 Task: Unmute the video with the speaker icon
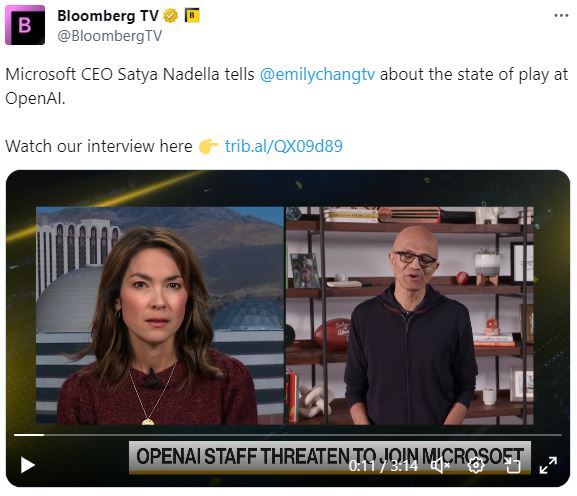click(440, 465)
